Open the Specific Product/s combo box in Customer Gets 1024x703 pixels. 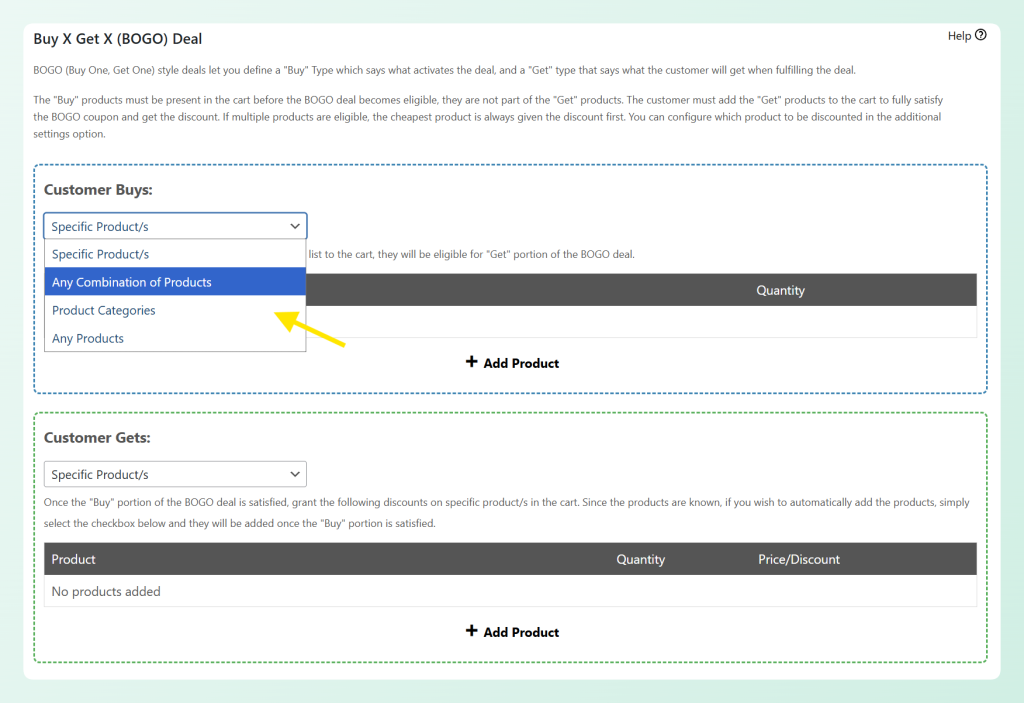[x=175, y=473]
